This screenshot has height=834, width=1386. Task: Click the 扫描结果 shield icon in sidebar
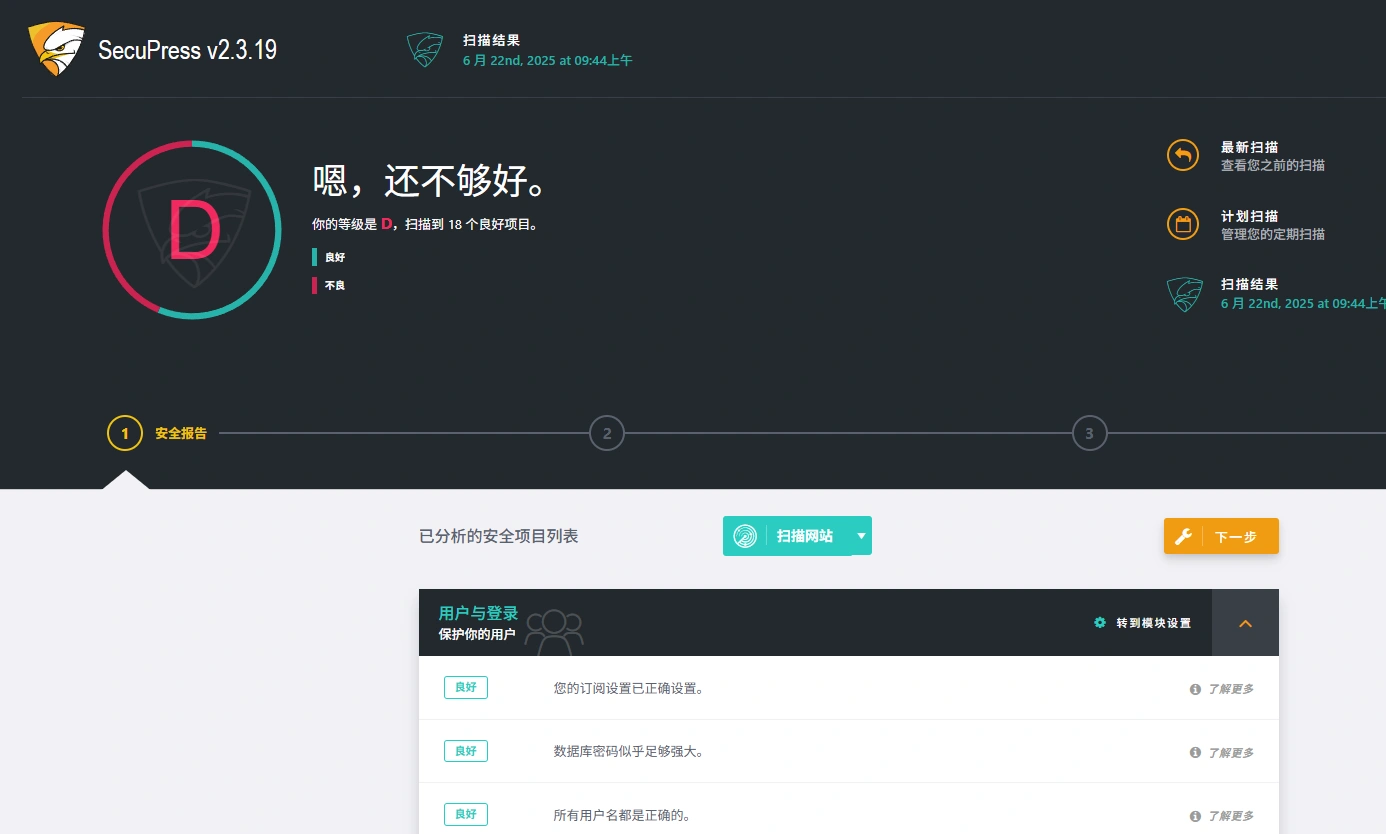pos(1185,293)
